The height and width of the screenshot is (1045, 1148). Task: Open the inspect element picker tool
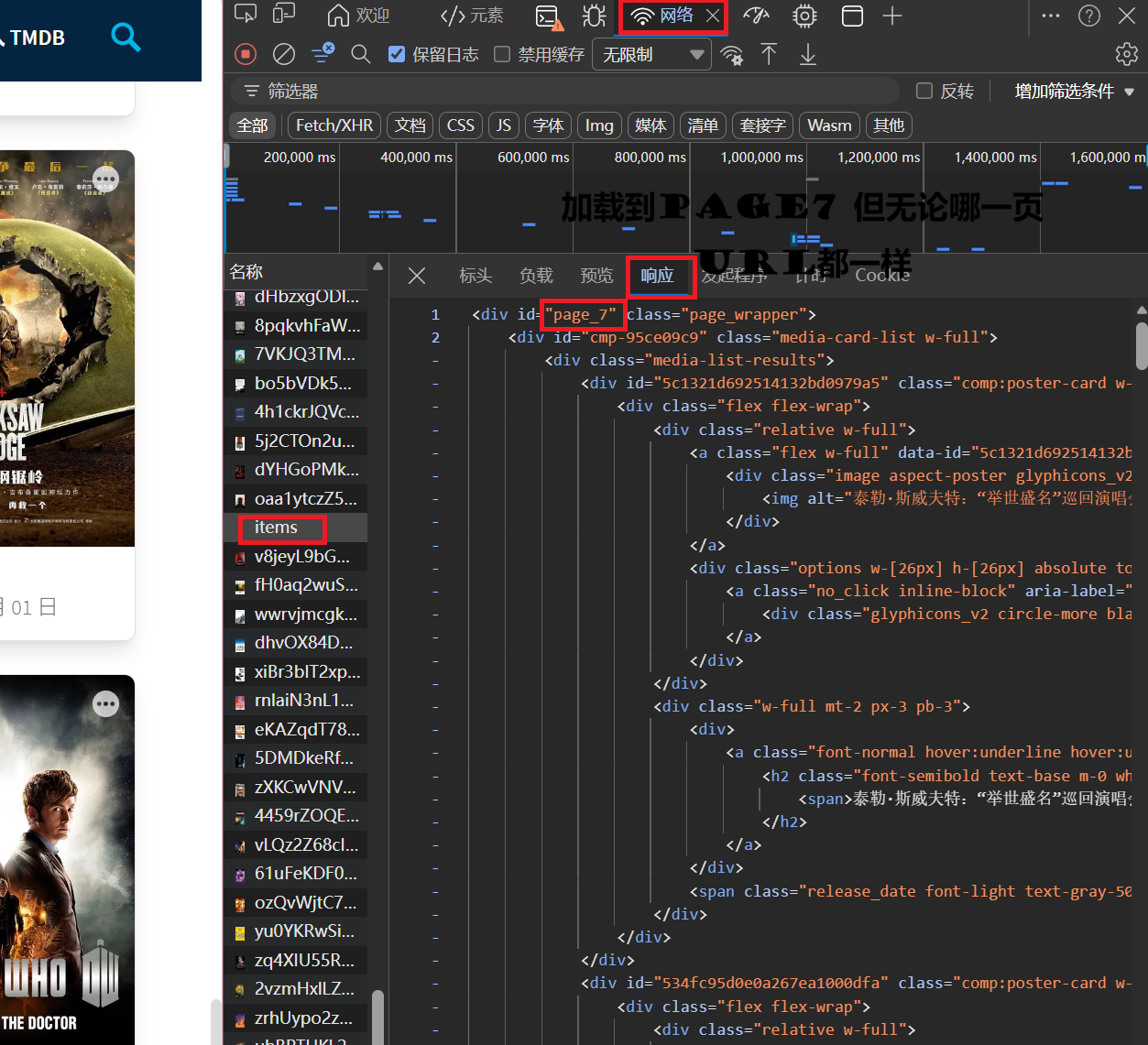tap(246, 15)
